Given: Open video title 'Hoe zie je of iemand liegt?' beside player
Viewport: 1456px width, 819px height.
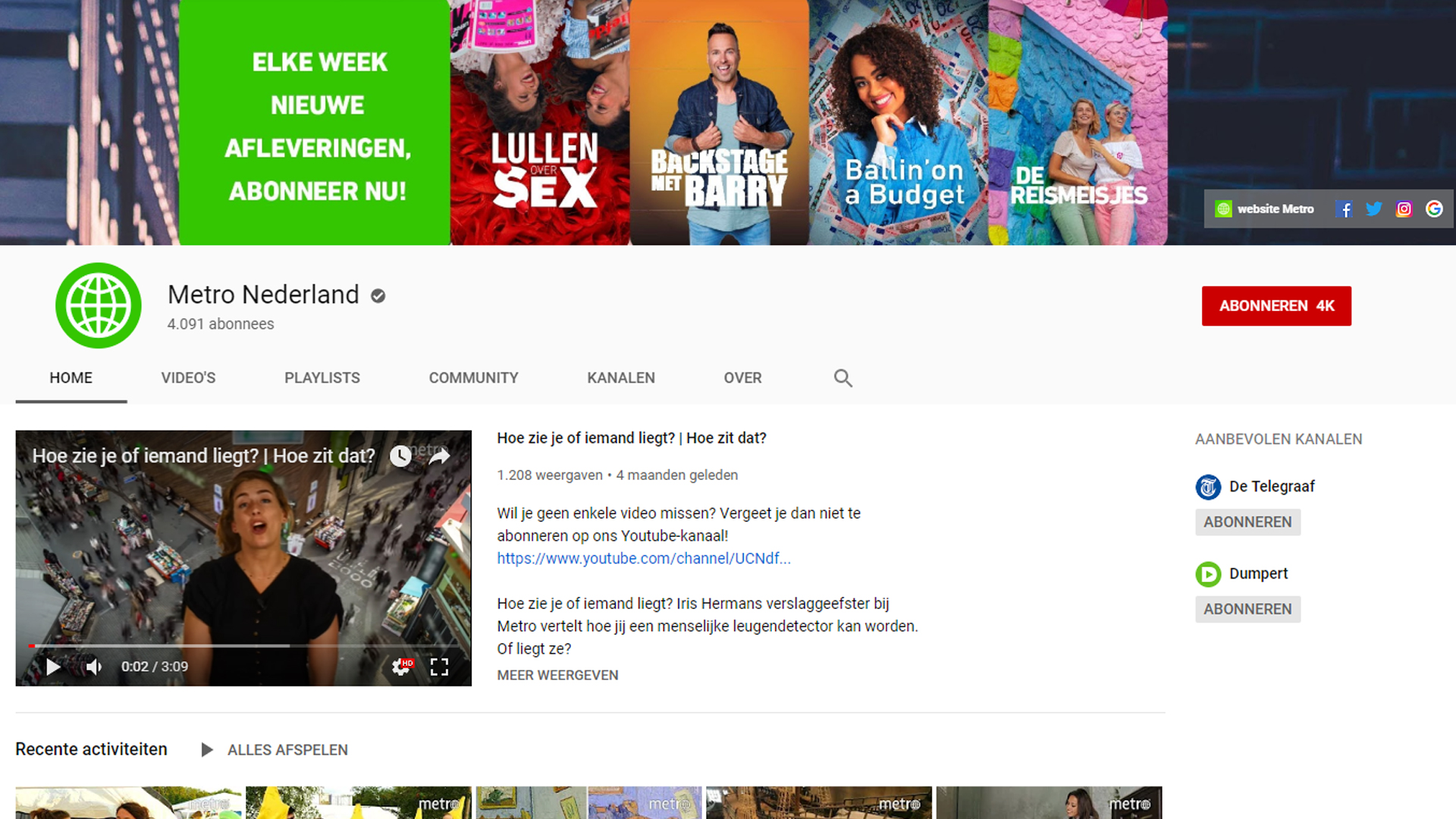Looking at the screenshot, I should tap(632, 438).
